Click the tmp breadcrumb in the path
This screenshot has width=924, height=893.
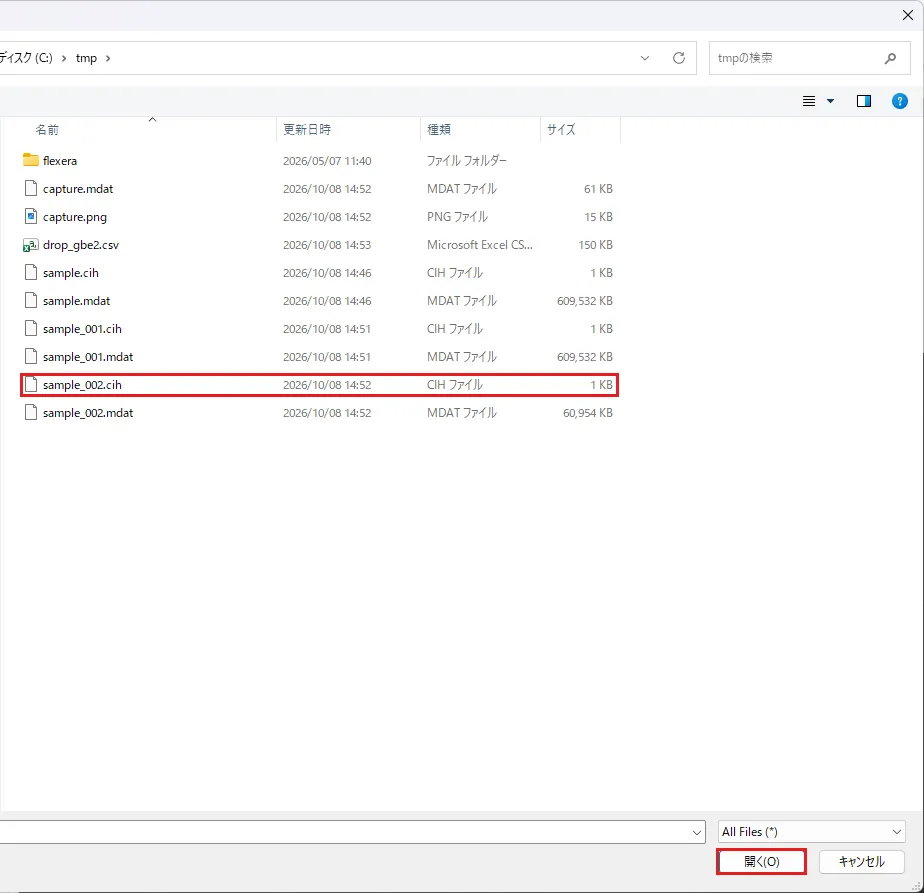(86, 58)
